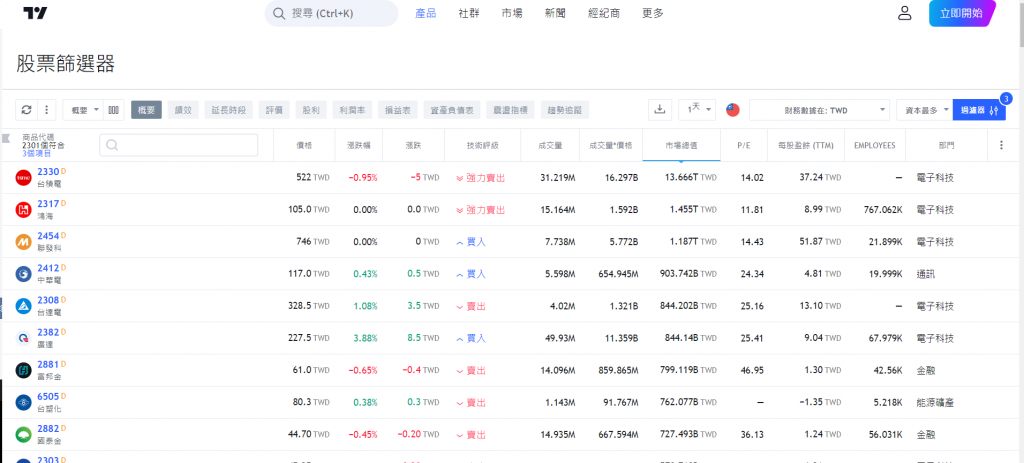Open the column setup icon
1024x463 pixels.
coord(114,110)
